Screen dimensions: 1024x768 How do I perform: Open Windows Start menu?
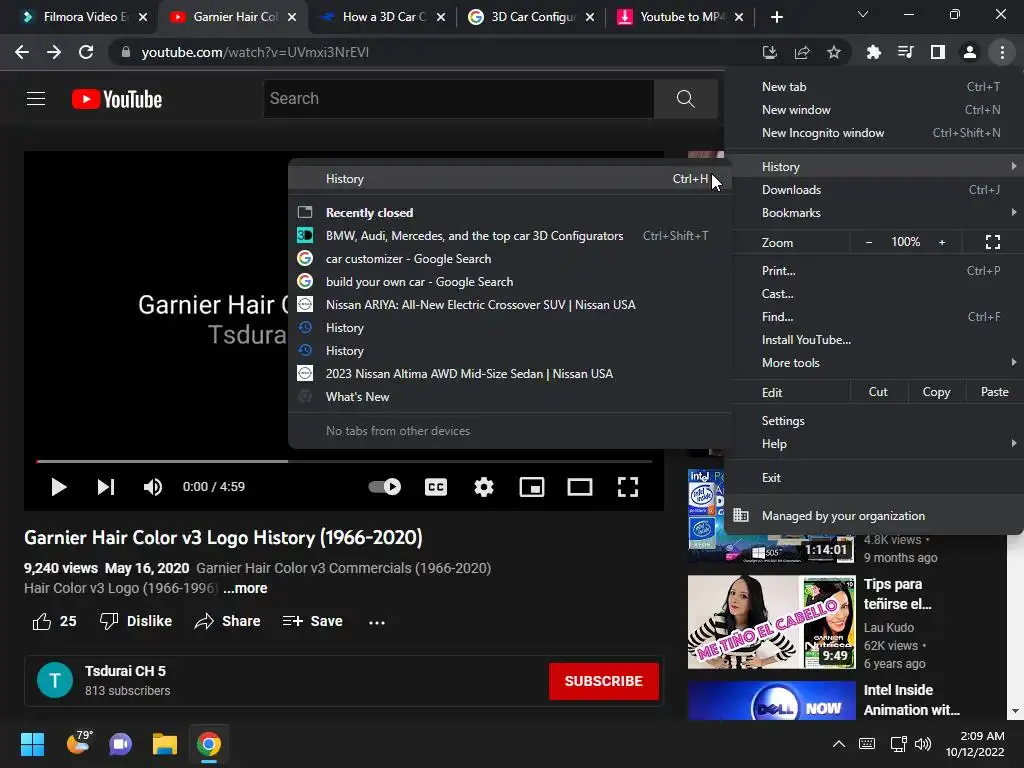click(x=32, y=744)
